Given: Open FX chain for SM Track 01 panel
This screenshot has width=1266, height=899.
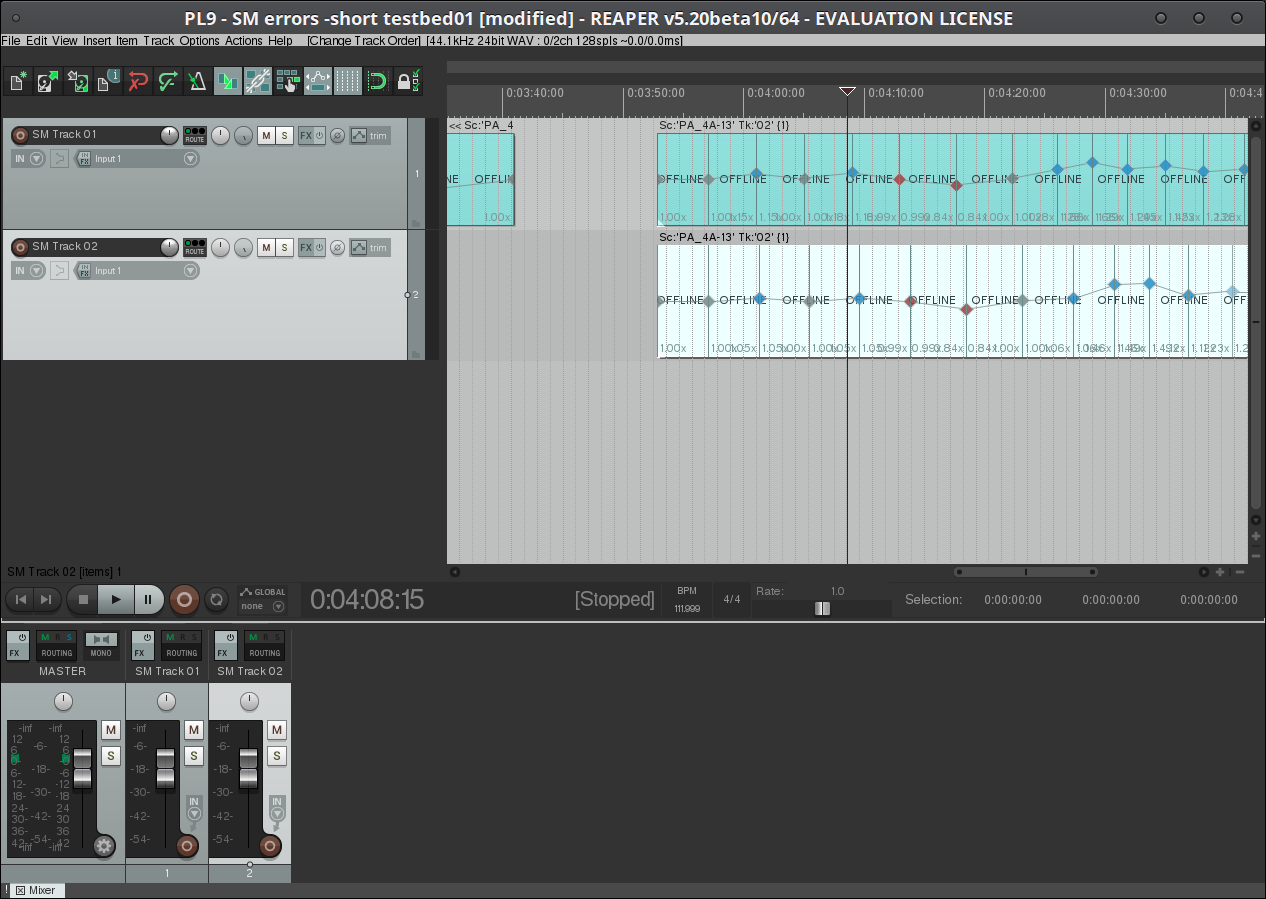Looking at the screenshot, I should (x=306, y=135).
